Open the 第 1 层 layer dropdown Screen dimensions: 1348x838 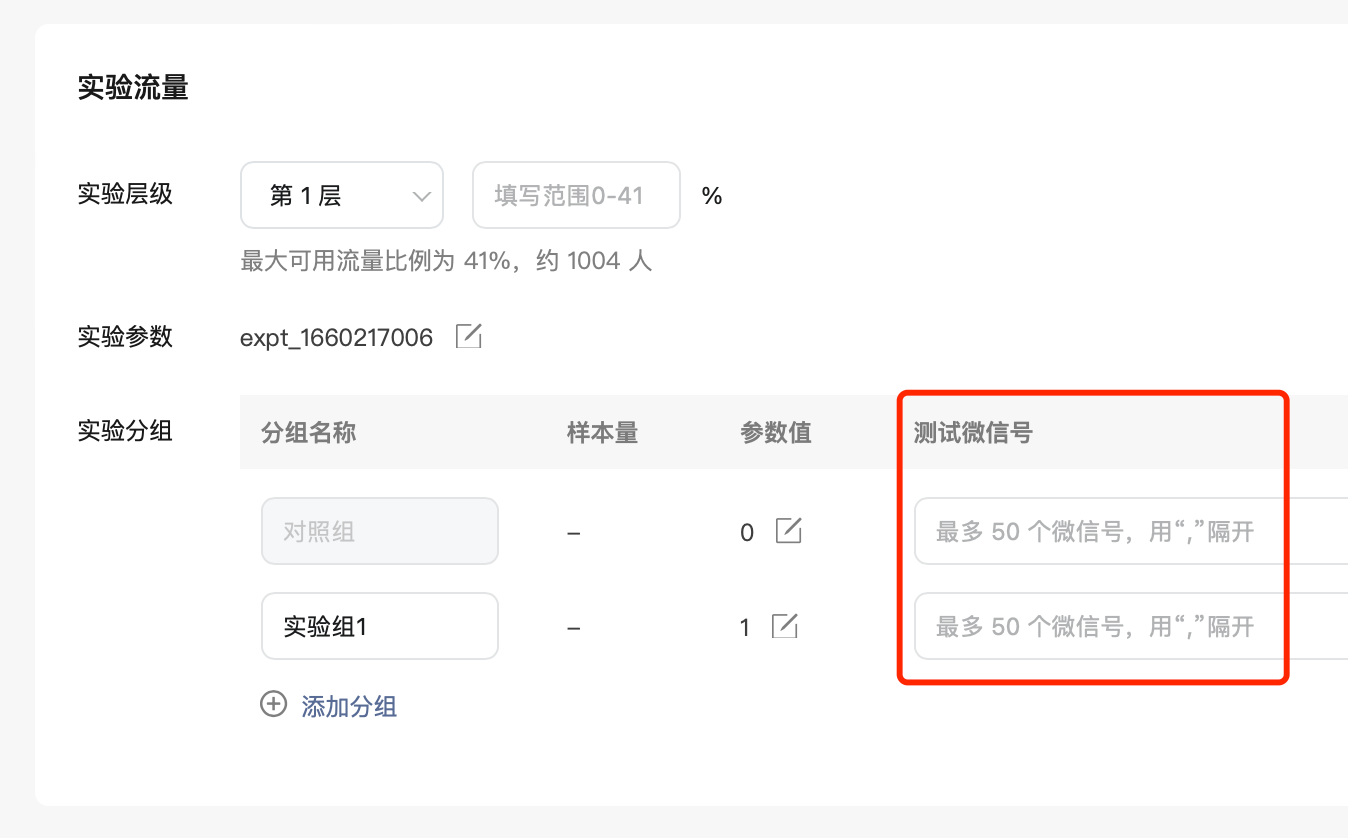pyautogui.click(x=342, y=195)
